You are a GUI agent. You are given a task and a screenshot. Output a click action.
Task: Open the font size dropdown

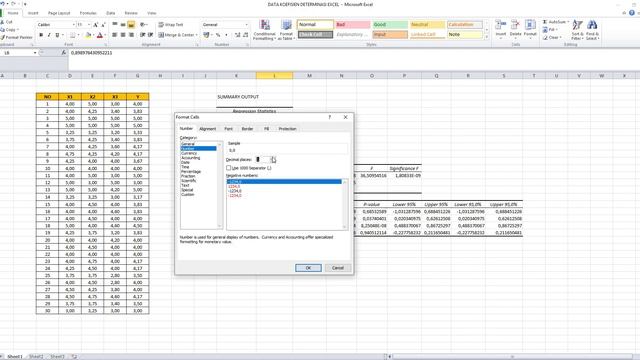click(x=89, y=25)
